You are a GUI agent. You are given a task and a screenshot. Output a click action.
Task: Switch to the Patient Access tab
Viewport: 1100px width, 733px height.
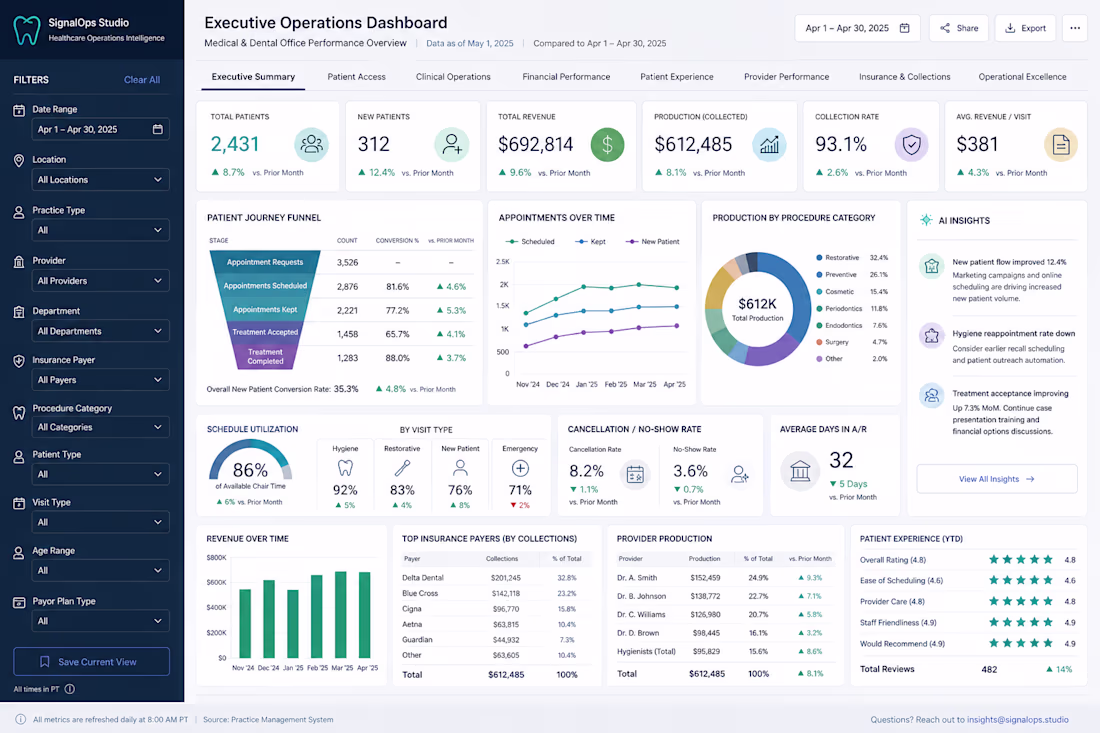(356, 76)
